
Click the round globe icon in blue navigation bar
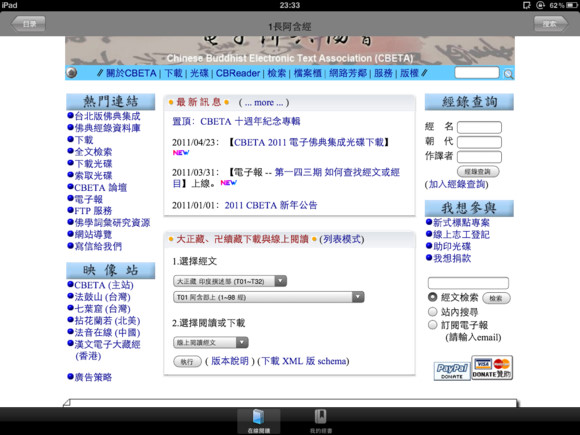pos(71,73)
